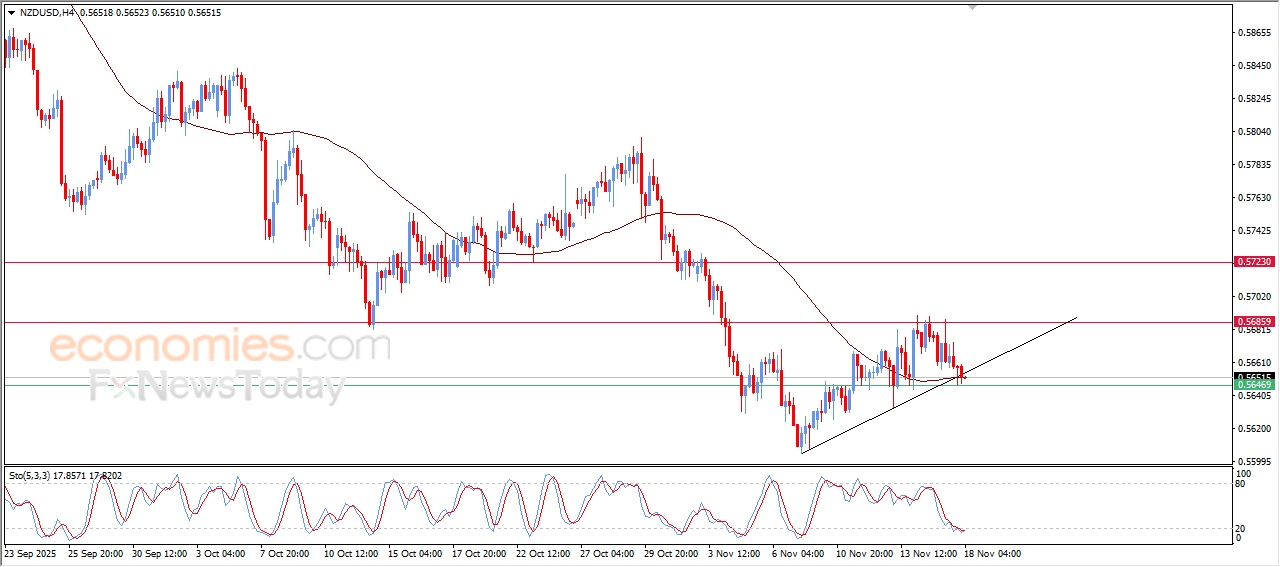Screen dimensions: 1280x567
Task: Click the 0.57630 price axis label
Action: point(1255,198)
